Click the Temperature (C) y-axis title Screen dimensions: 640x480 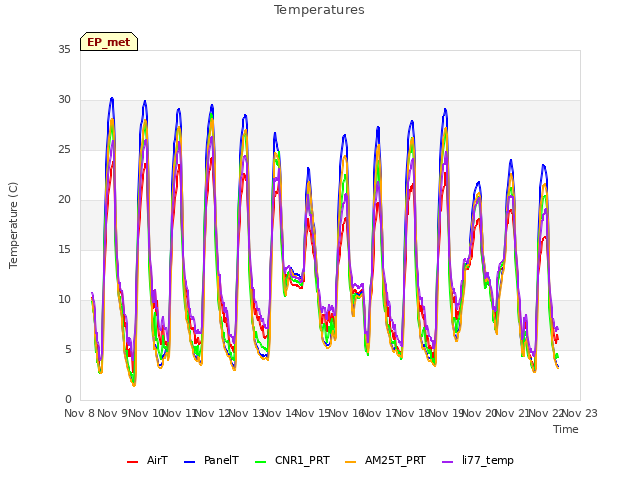(x=13, y=225)
